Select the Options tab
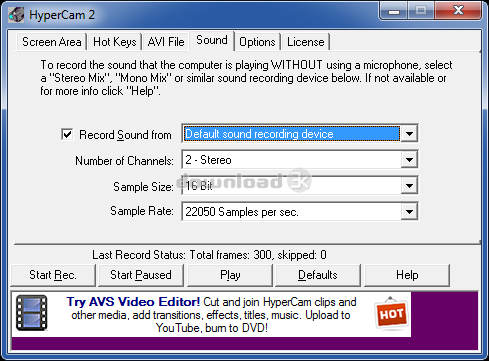The image size is (489, 361). (x=257, y=42)
